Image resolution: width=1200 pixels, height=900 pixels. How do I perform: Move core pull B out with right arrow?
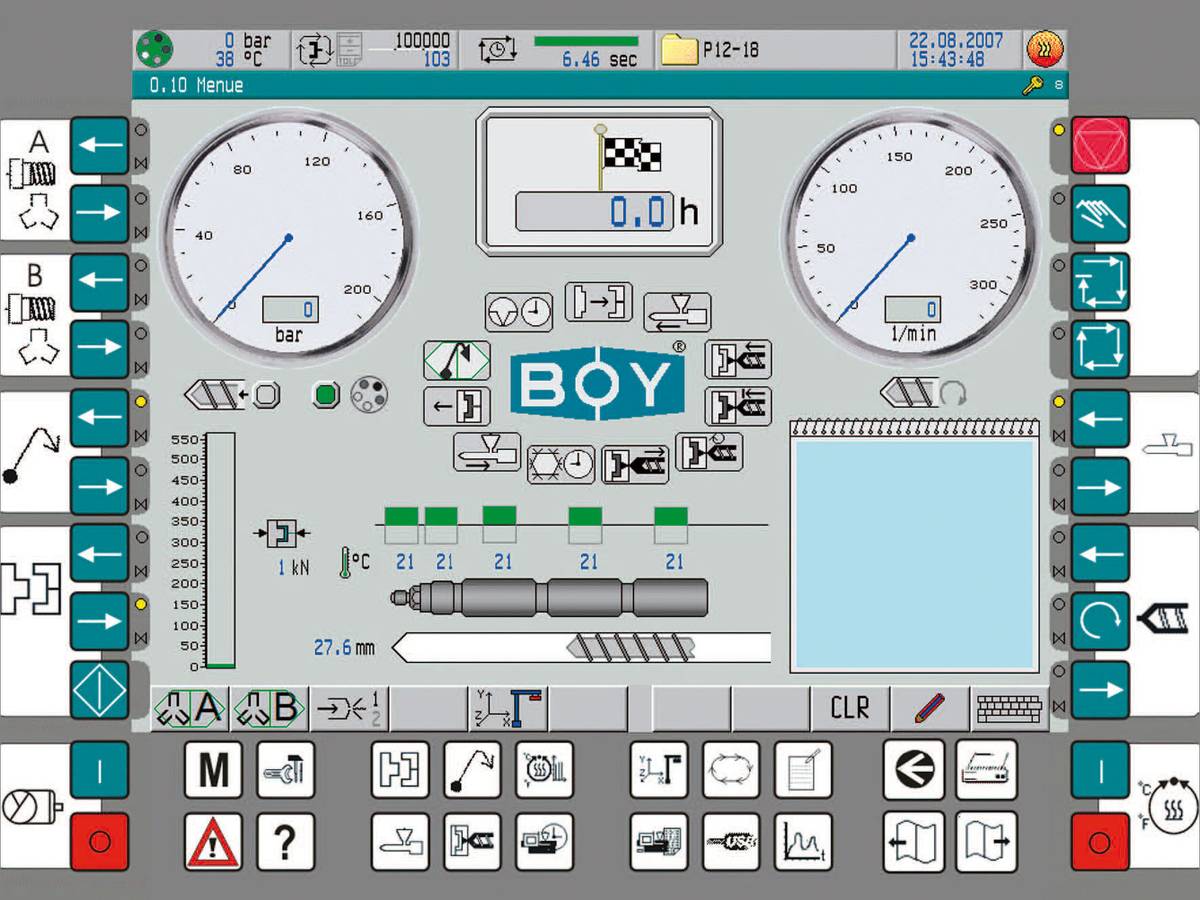(99, 350)
